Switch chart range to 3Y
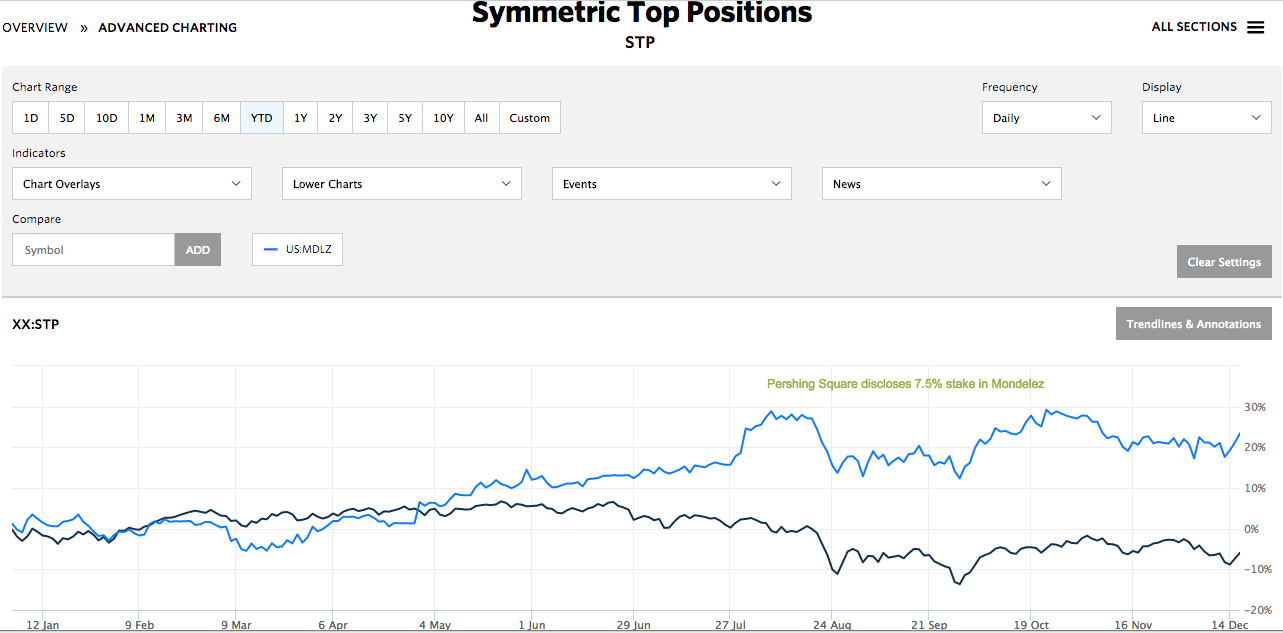The height and width of the screenshot is (633, 1283). (x=370, y=118)
